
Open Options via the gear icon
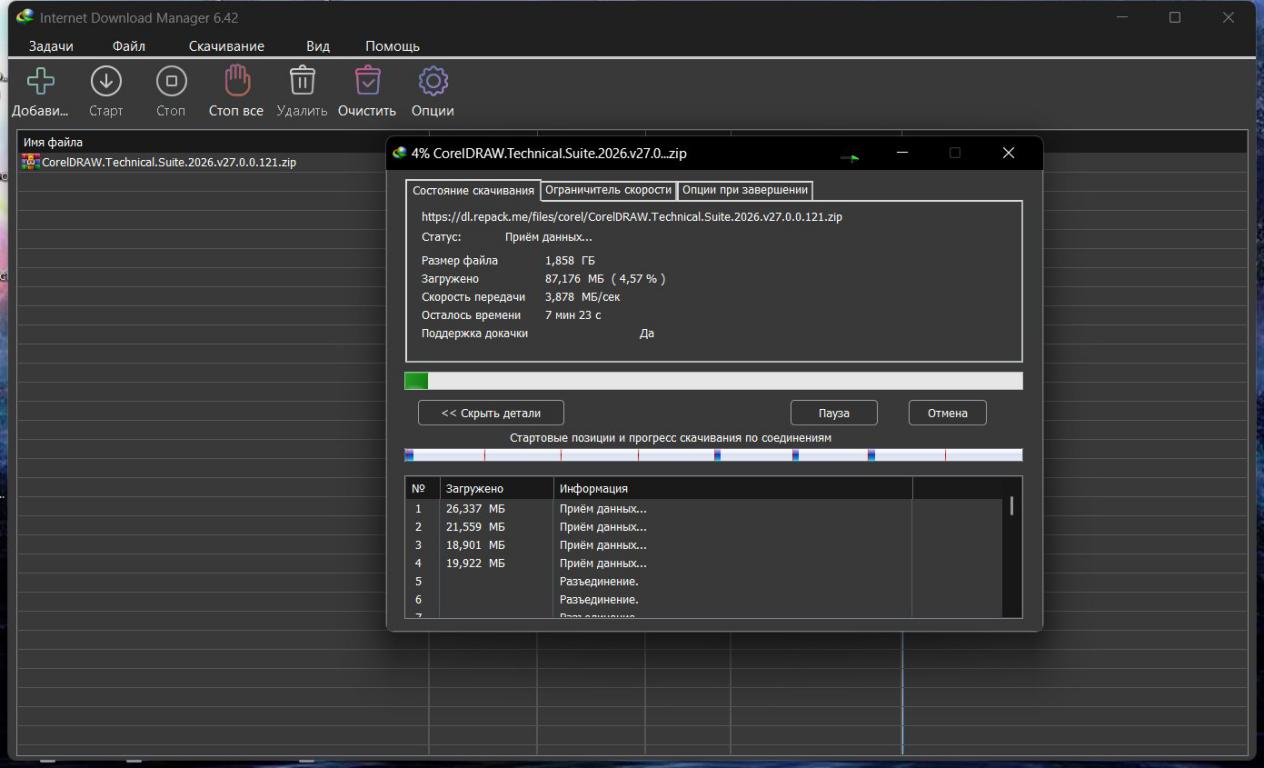(432, 81)
